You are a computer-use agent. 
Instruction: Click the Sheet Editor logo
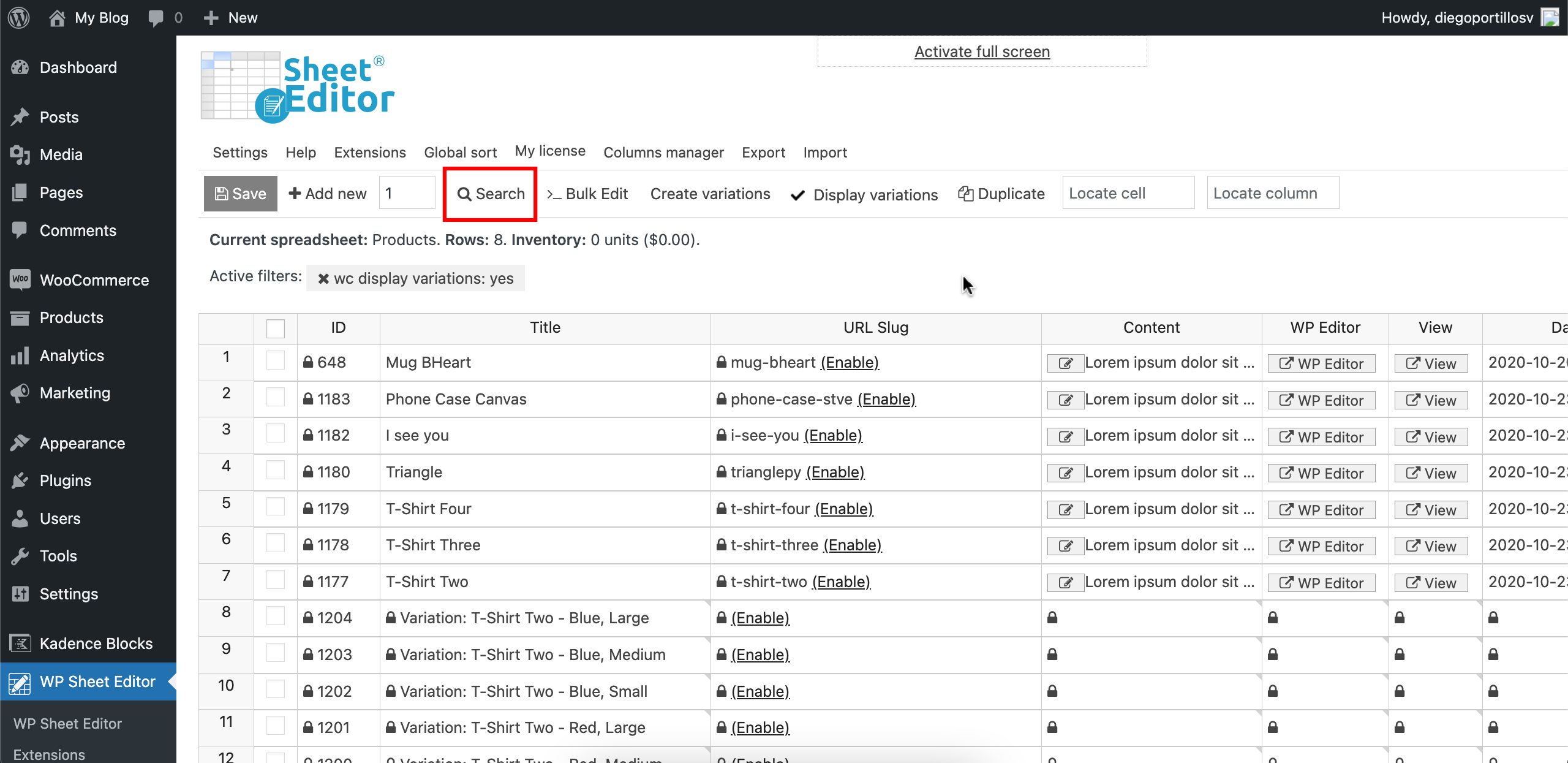pos(298,87)
